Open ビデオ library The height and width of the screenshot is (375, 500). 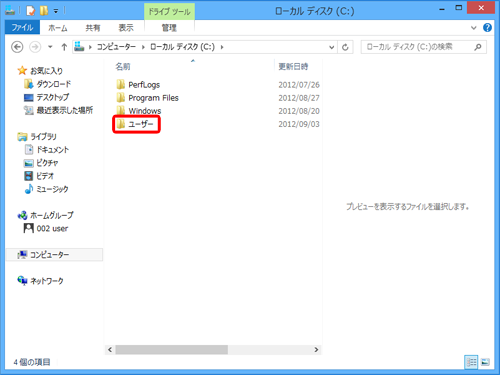[x=39, y=176]
